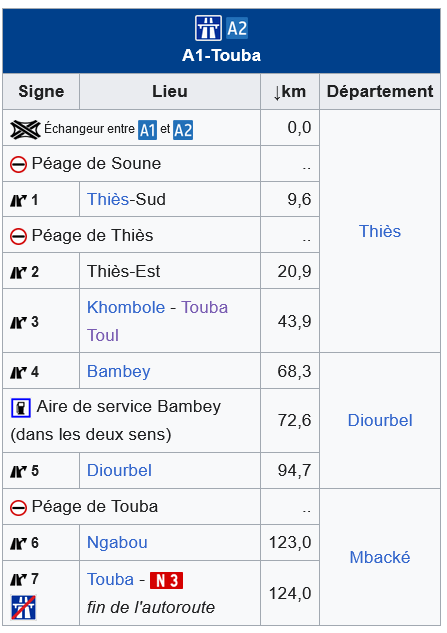Screen dimensions: 447x633
Task: Sort by the km column header
Action: (x=290, y=92)
